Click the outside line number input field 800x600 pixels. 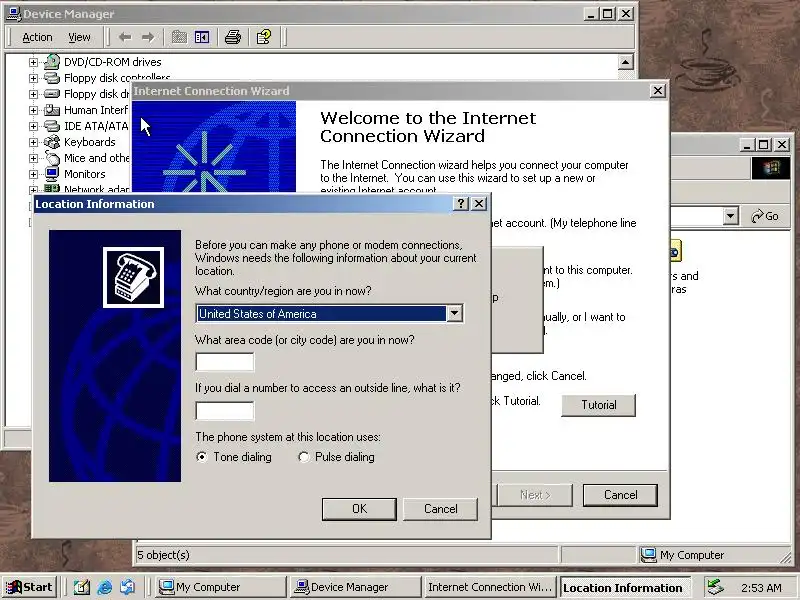point(224,411)
